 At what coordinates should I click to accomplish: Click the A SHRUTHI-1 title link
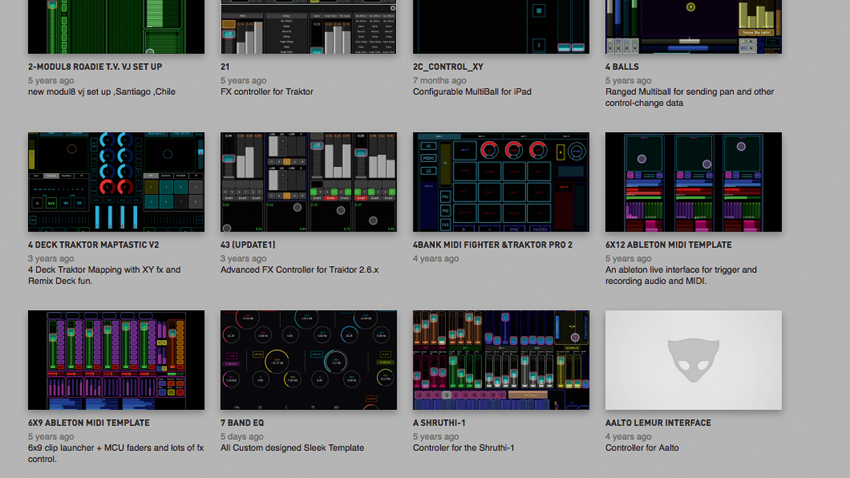[x=439, y=423]
